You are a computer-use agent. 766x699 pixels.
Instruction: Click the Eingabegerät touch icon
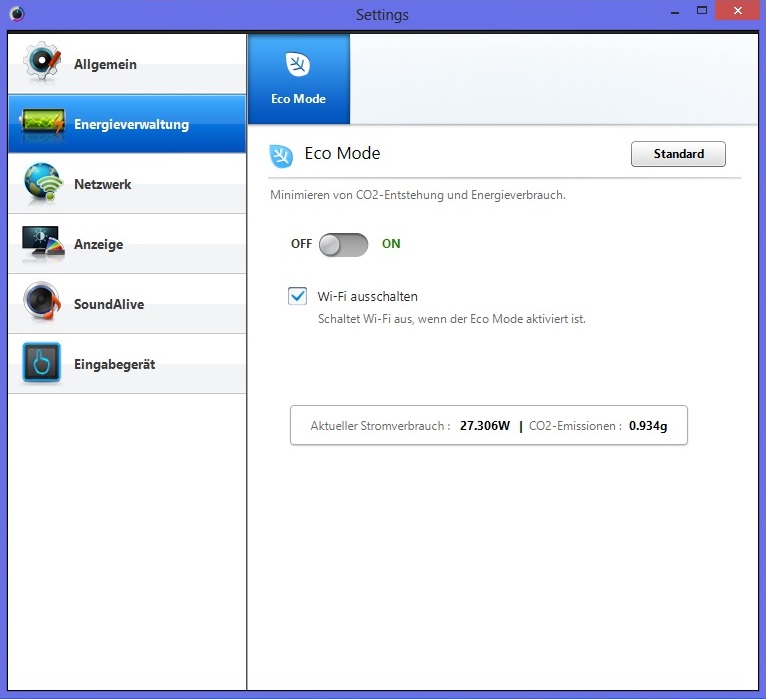click(x=42, y=362)
